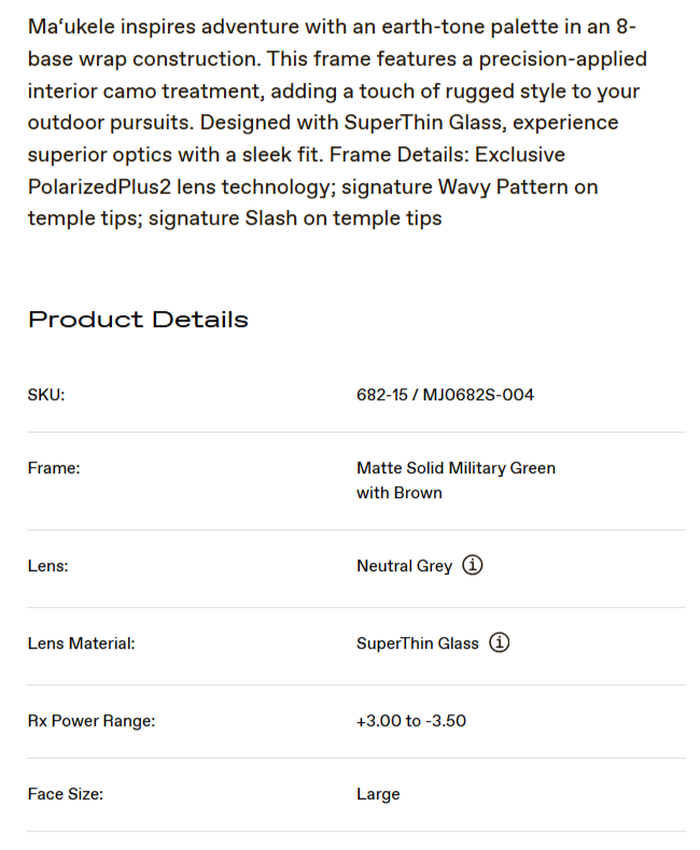Click the Face Size label
700x850 pixels.
point(65,795)
